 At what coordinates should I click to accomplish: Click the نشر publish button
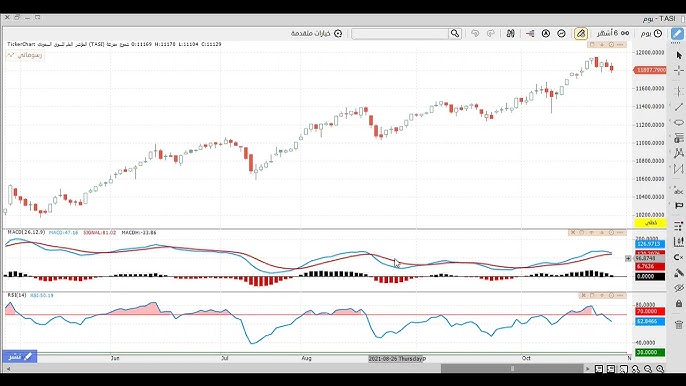pyautogui.click(x=20, y=357)
